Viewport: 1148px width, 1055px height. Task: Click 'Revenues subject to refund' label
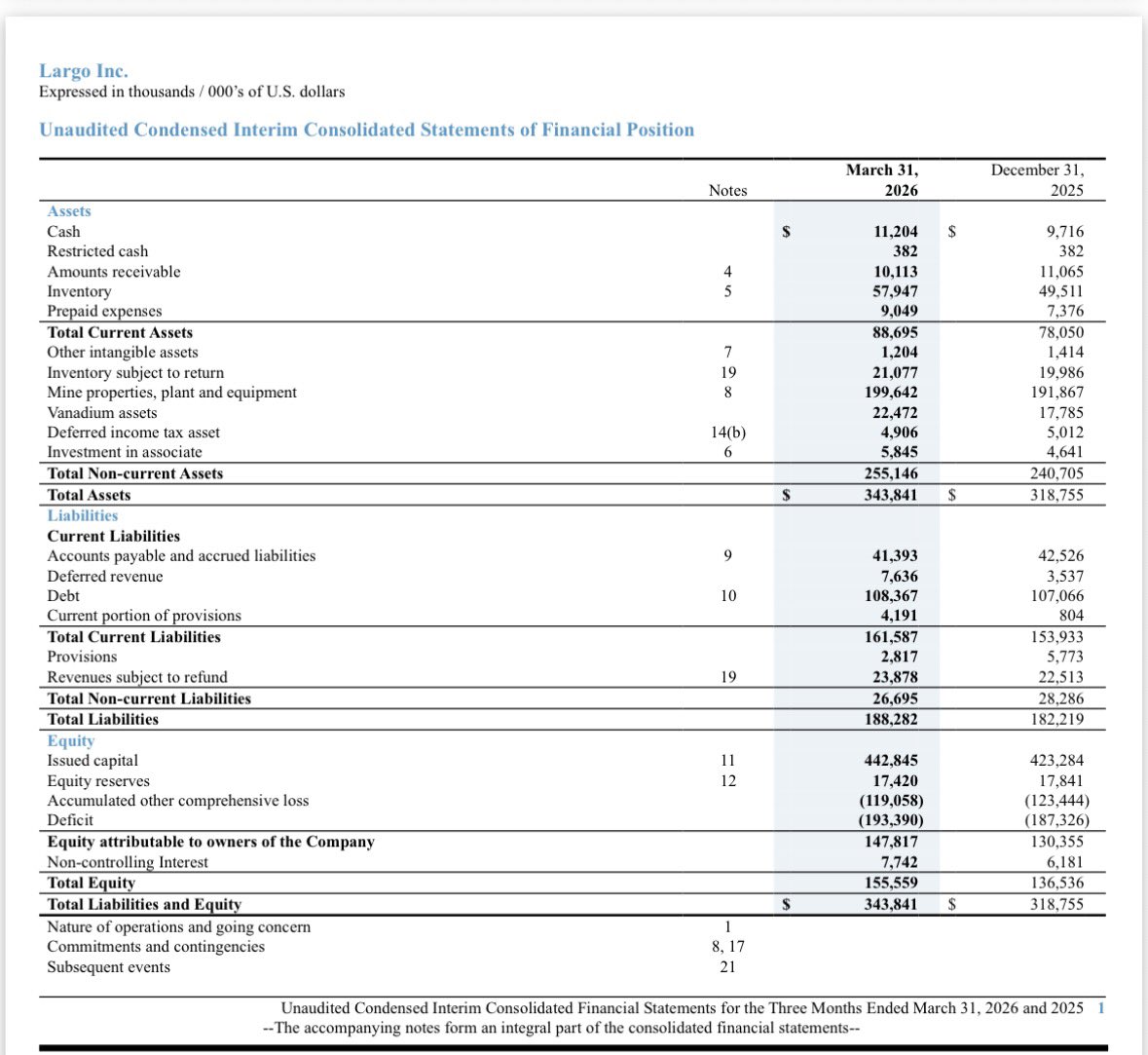pyautogui.click(x=137, y=678)
